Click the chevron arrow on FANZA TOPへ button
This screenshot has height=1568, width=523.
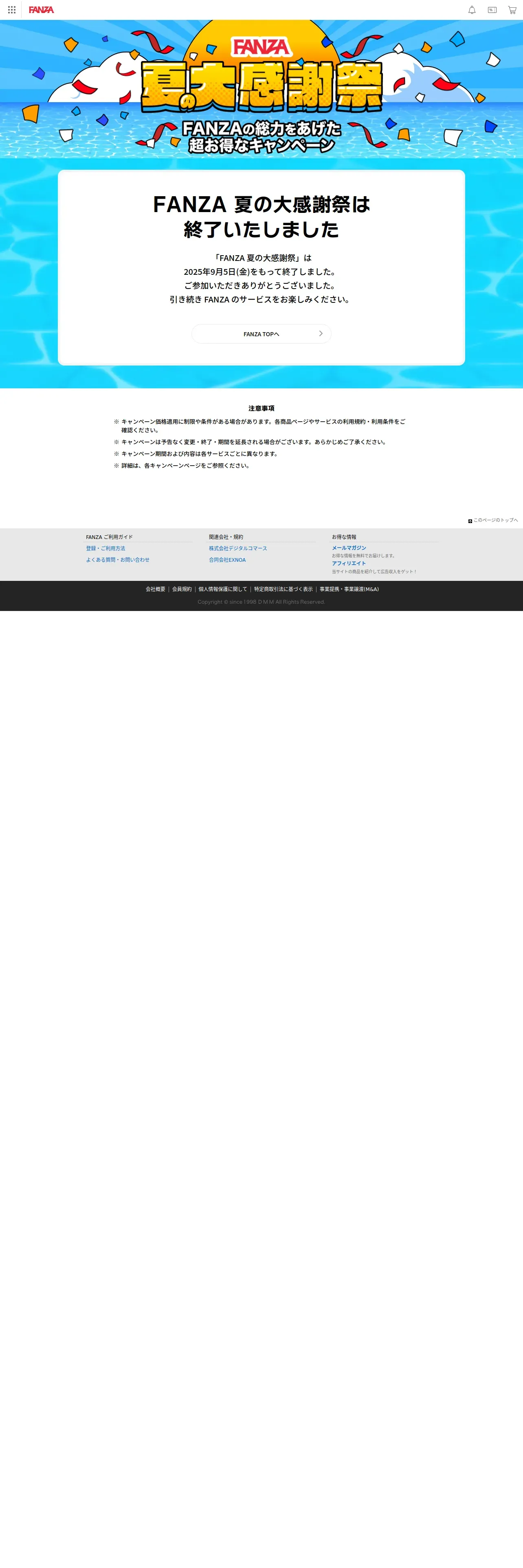point(321,333)
